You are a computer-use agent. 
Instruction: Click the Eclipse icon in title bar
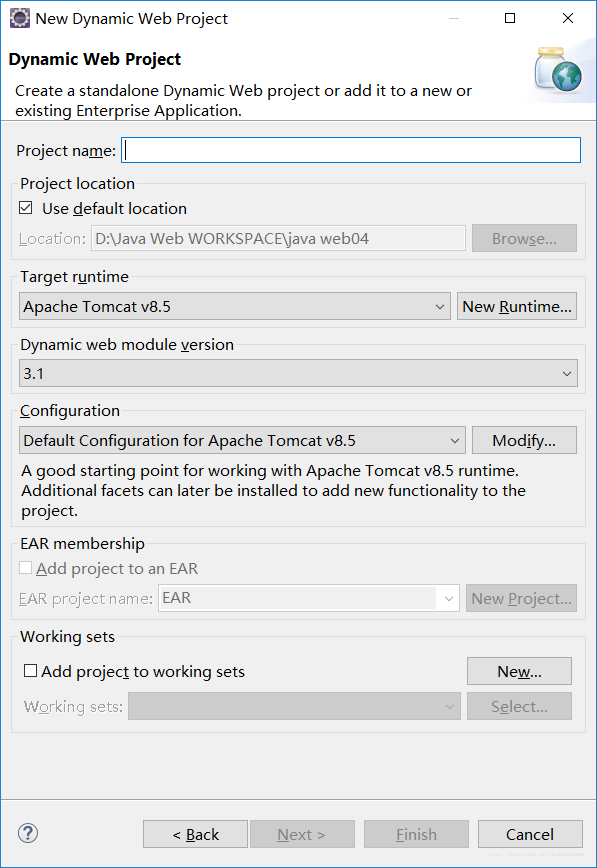pos(19,18)
